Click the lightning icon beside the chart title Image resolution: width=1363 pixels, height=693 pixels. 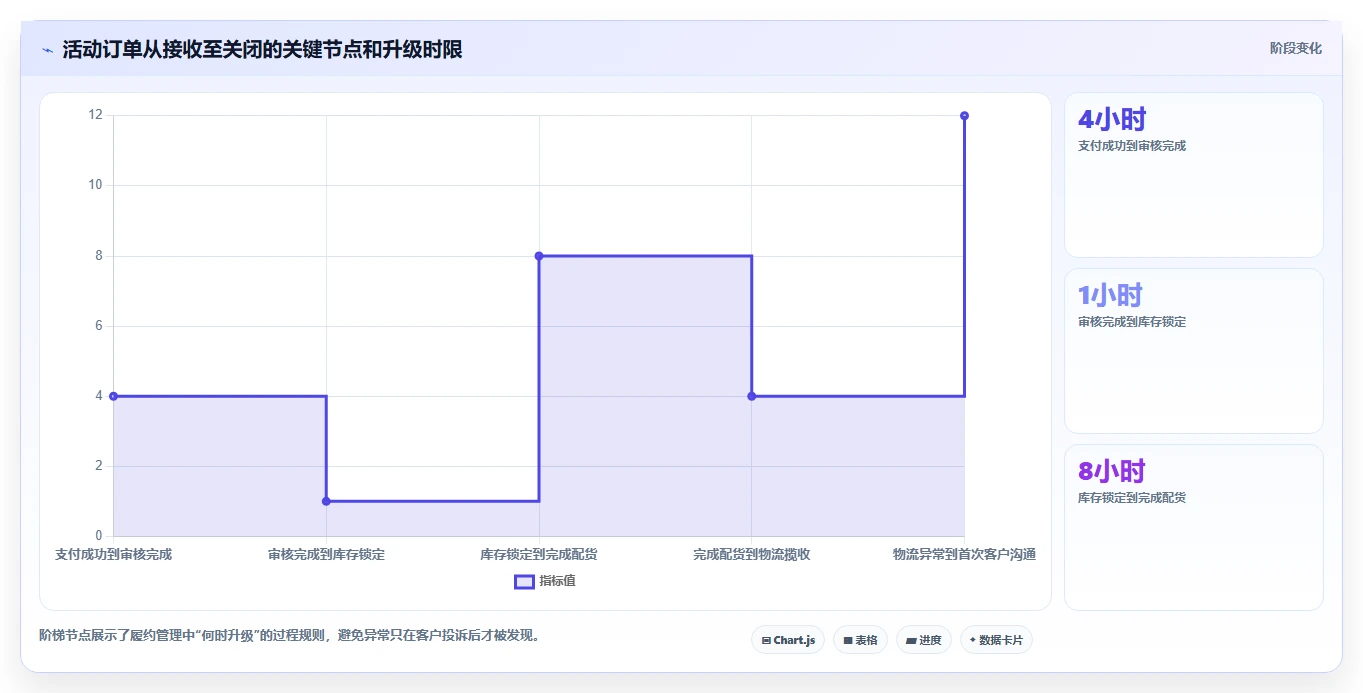click(47, 49)
